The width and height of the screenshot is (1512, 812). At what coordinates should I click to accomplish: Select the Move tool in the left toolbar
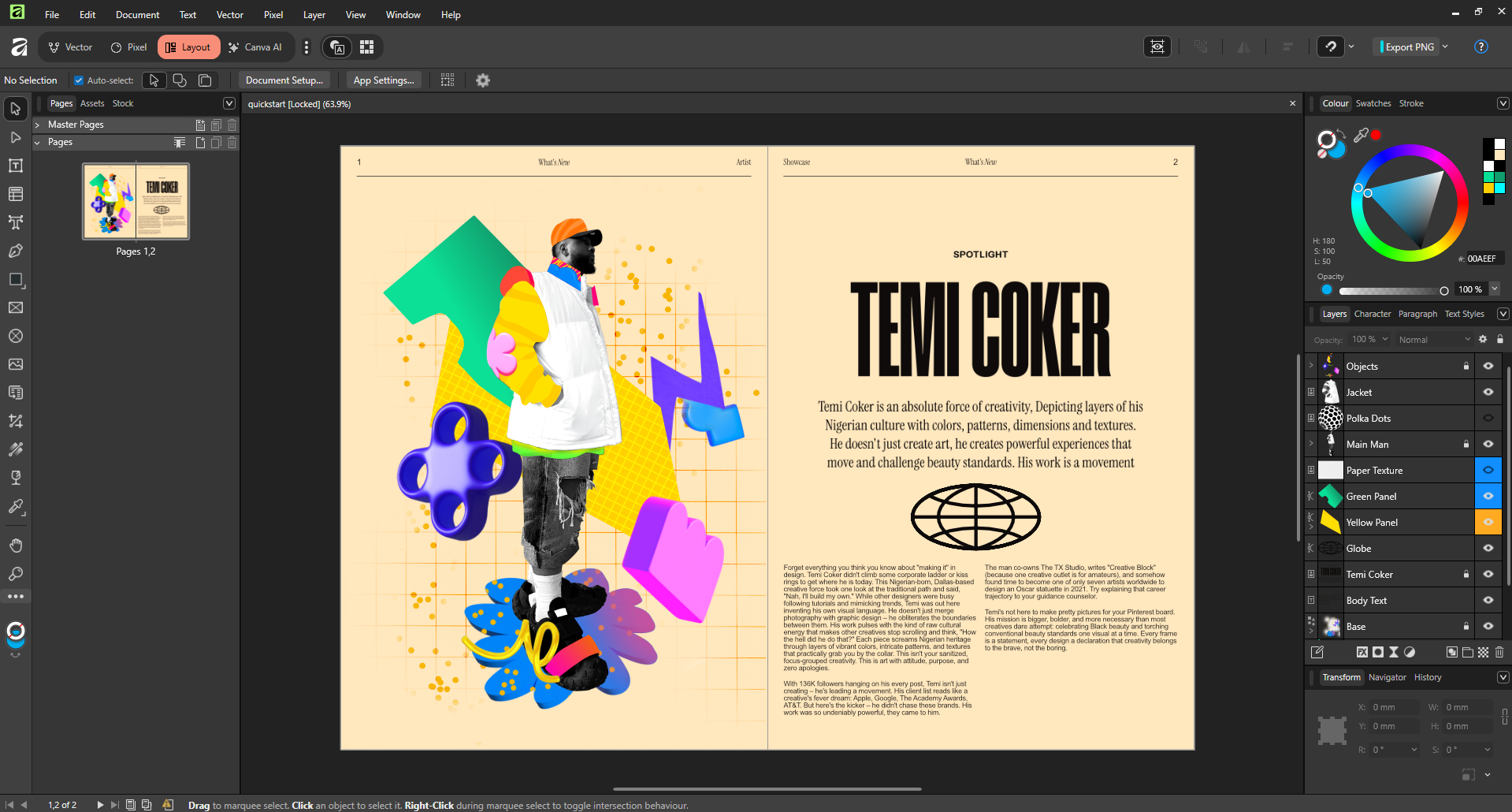click(x=16, y=109)
